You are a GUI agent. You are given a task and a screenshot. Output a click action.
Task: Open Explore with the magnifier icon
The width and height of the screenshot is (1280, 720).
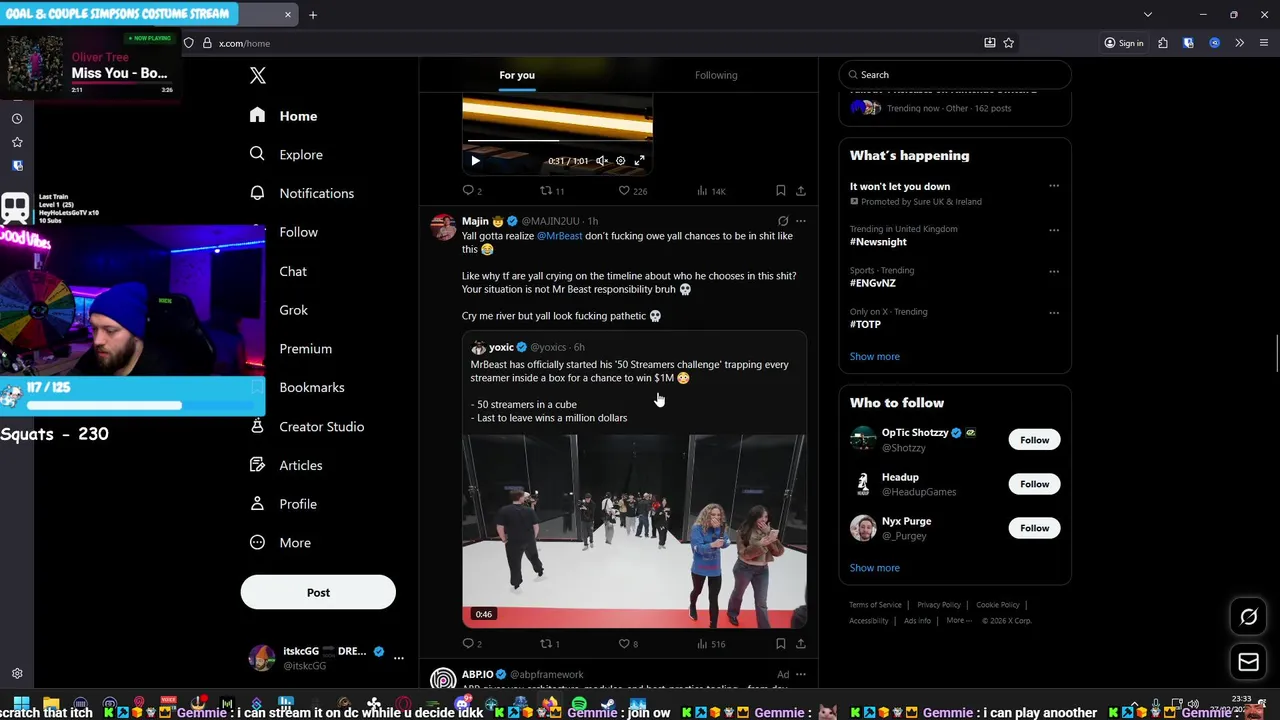point(257,154)
